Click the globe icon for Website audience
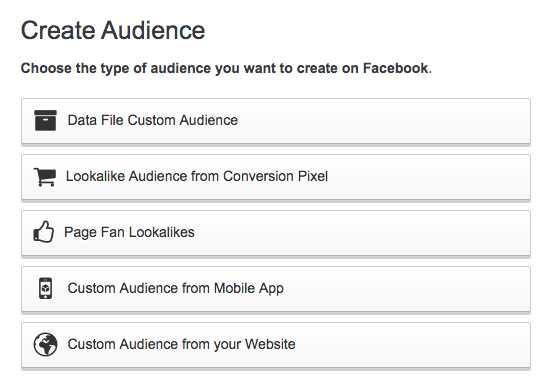 45,344
